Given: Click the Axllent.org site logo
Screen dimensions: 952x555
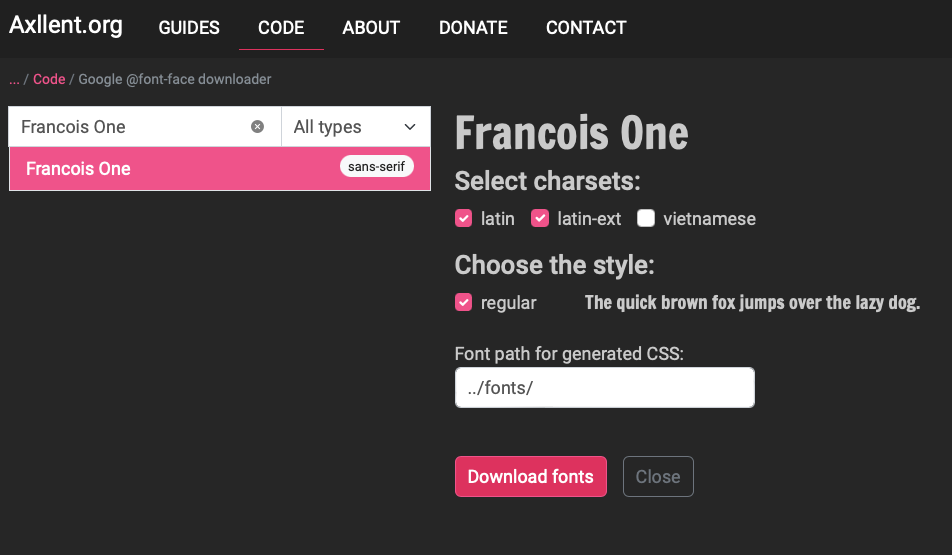Looking at the screenshot, I should click(x=66, y=26).
